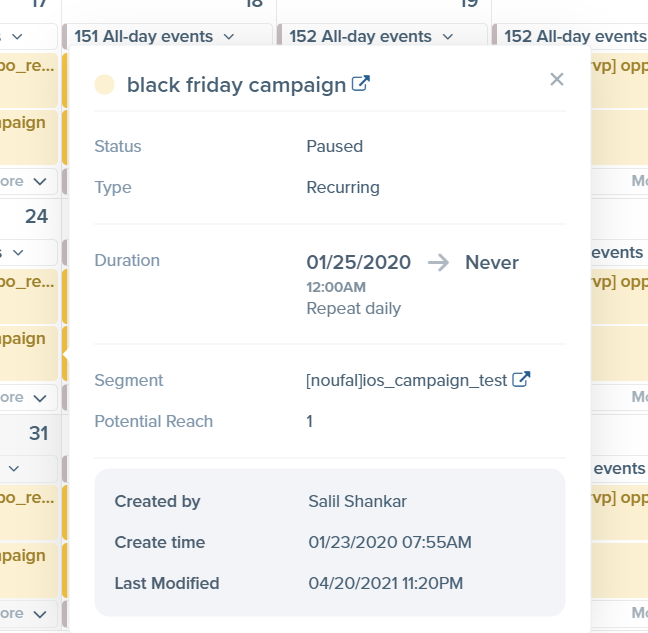Click chevron next to 151 All-day events

[x=229, y=37]
